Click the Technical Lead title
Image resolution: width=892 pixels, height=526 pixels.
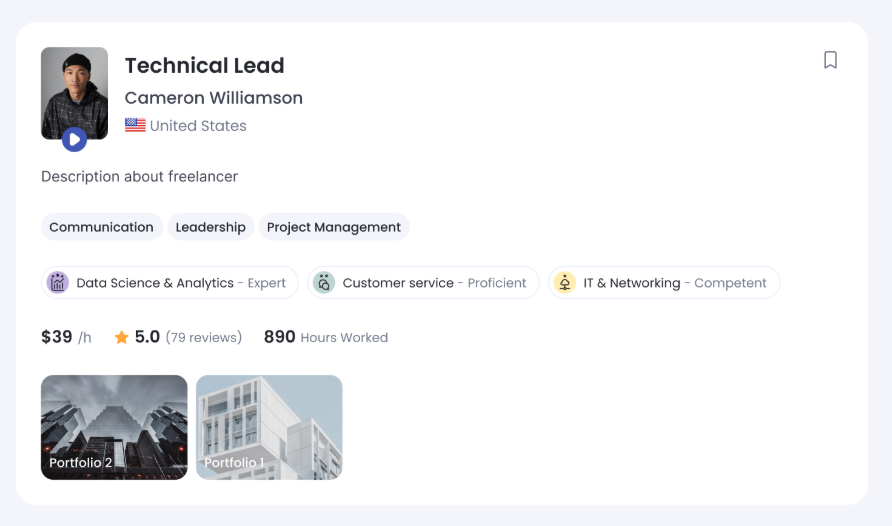click(x=204, y=66)
